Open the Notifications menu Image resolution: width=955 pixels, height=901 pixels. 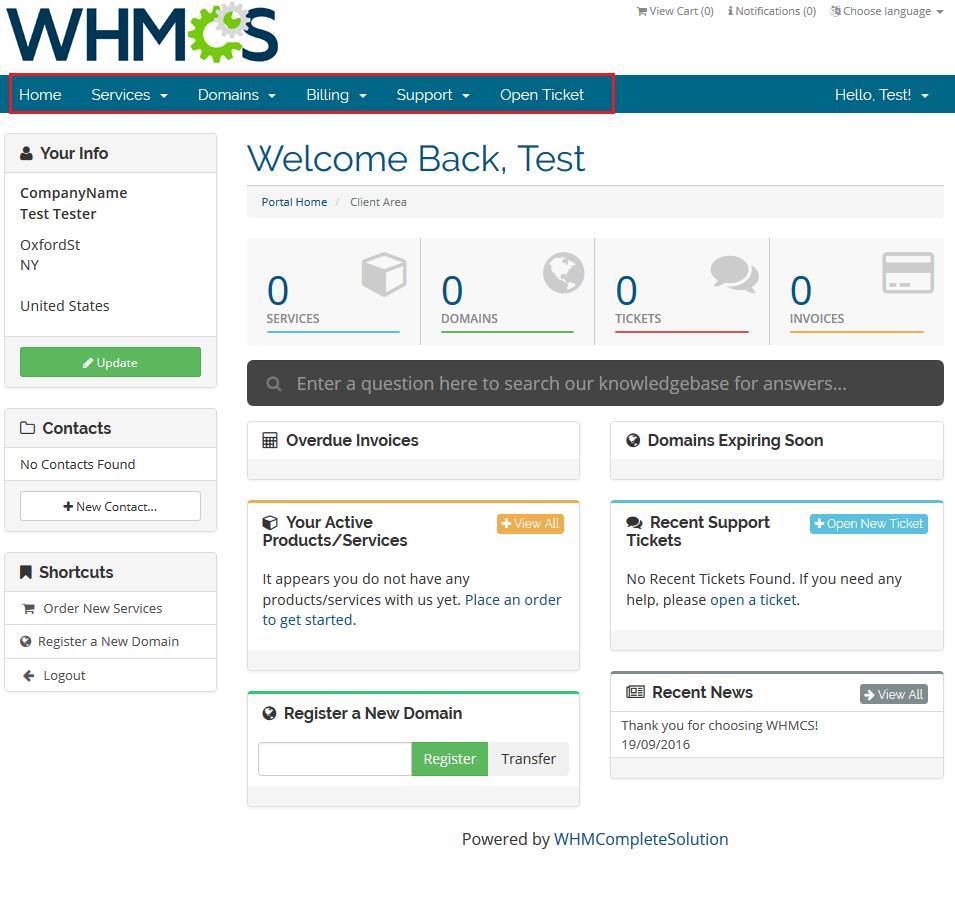point(772,11)
